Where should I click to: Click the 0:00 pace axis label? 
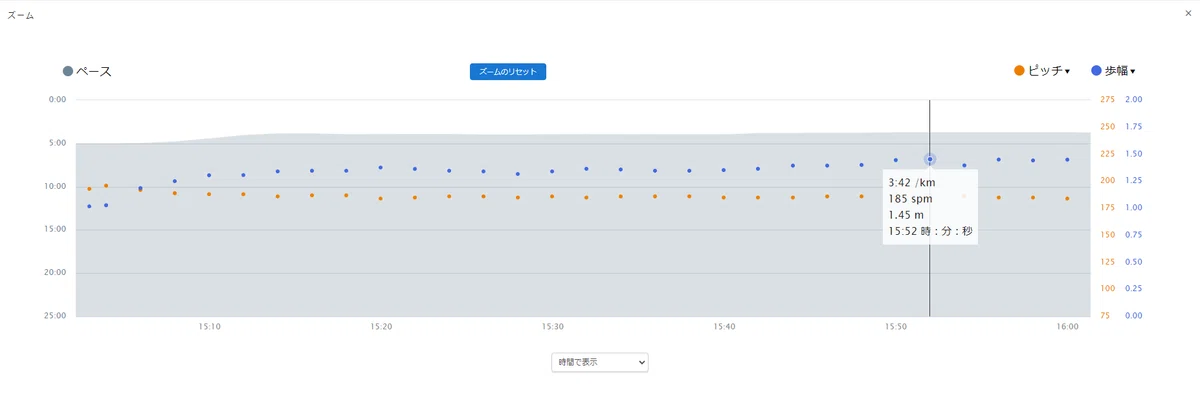coord(57,100)
